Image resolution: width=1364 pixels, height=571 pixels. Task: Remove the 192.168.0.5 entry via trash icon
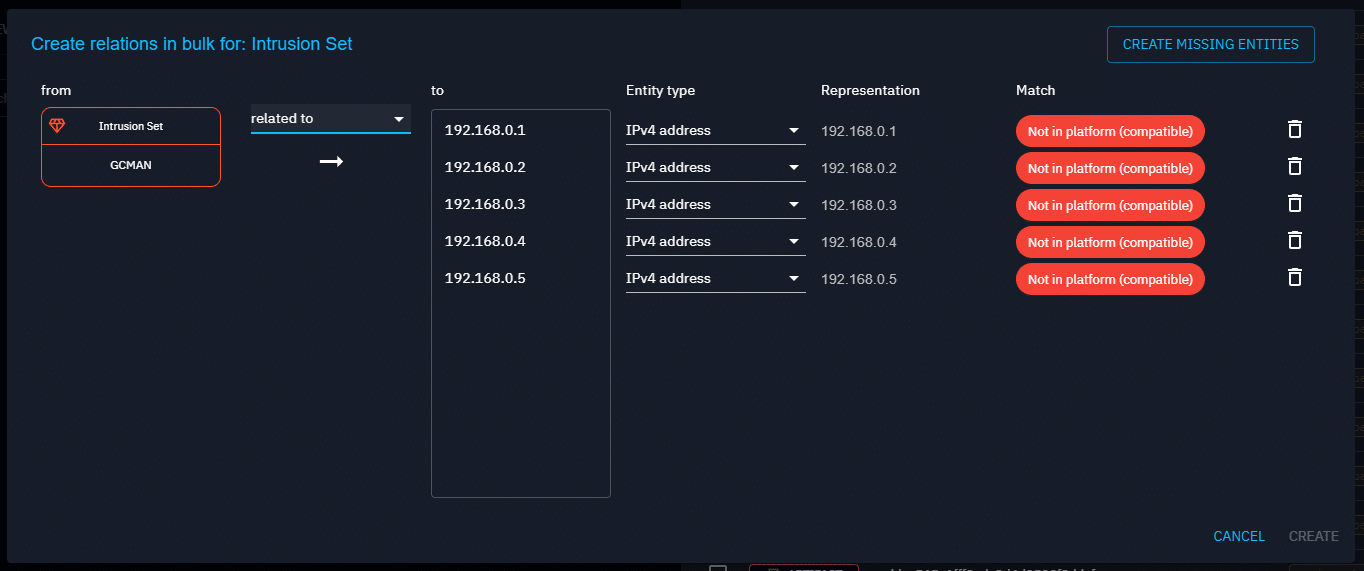pyautogui.click(x=1294, y=277)
